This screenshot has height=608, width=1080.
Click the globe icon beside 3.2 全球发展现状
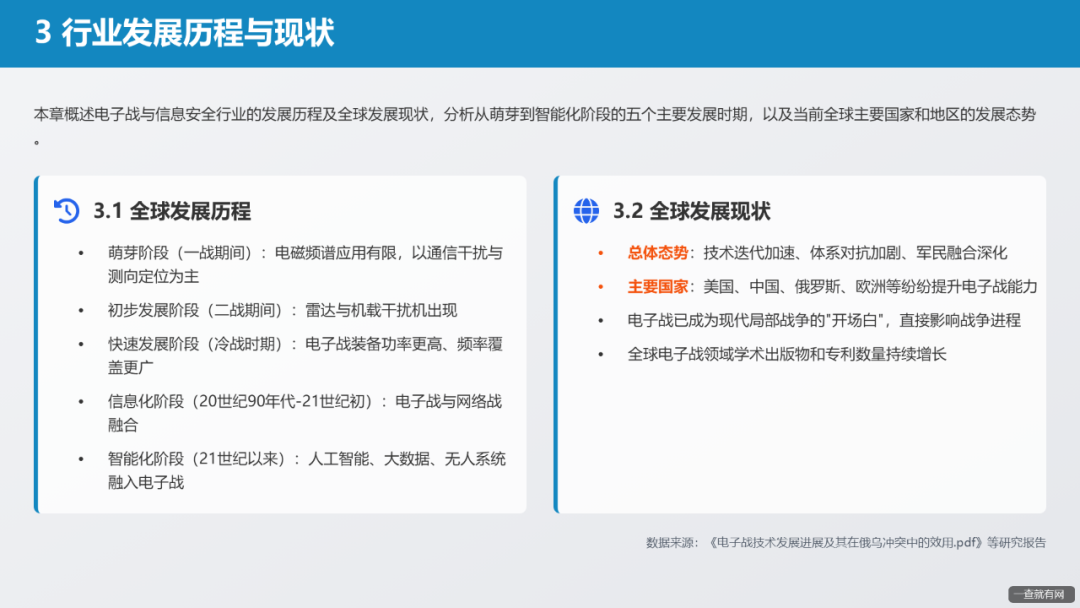585,211
